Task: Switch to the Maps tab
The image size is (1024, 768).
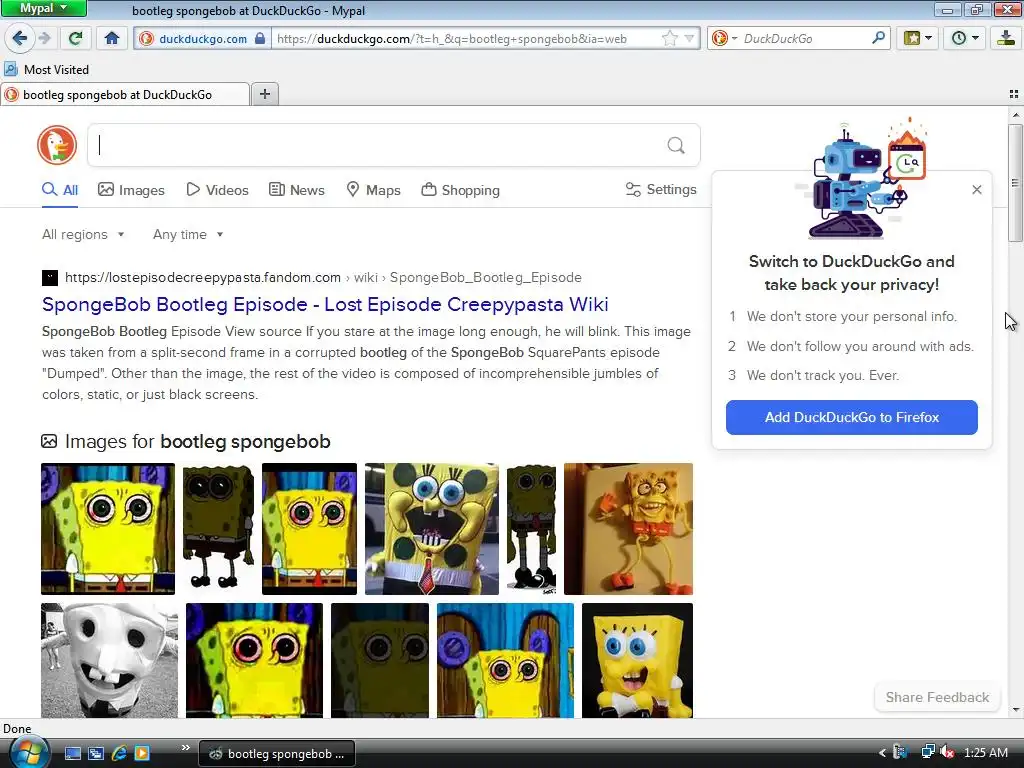Action: 373,190
